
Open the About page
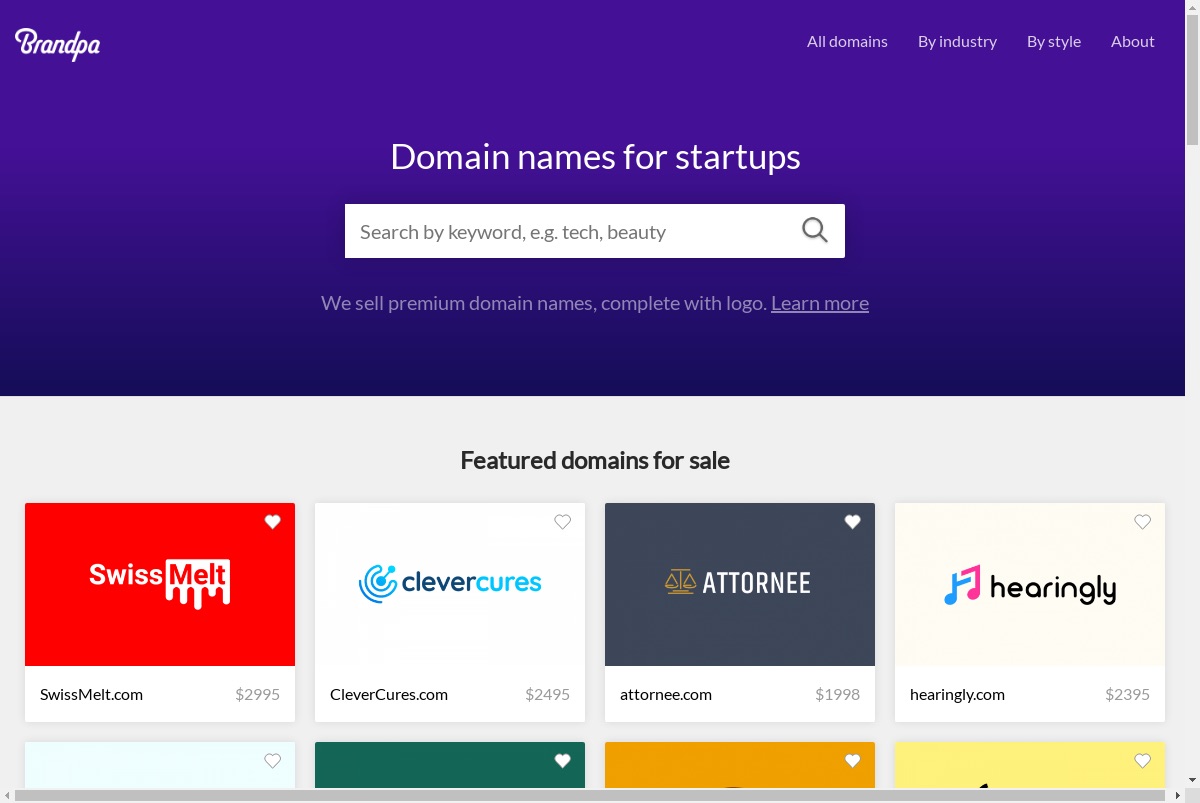point(1132,42)
